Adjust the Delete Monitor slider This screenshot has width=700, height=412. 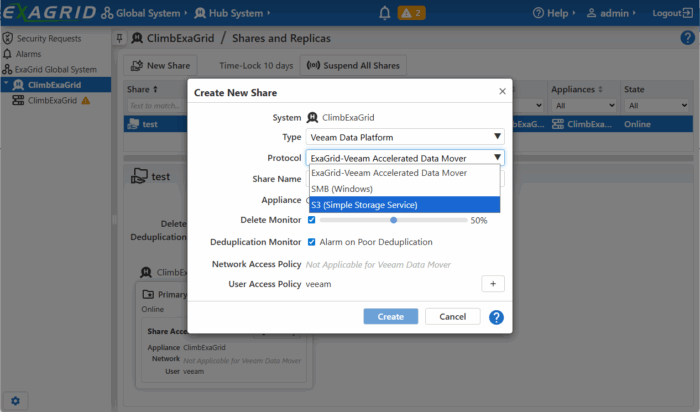click(394, 220)
